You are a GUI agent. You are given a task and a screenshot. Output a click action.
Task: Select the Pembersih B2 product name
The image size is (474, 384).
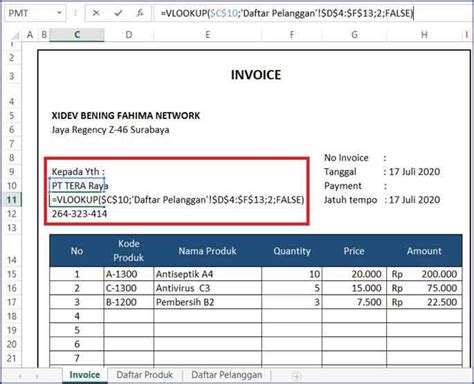pos(208,302)
